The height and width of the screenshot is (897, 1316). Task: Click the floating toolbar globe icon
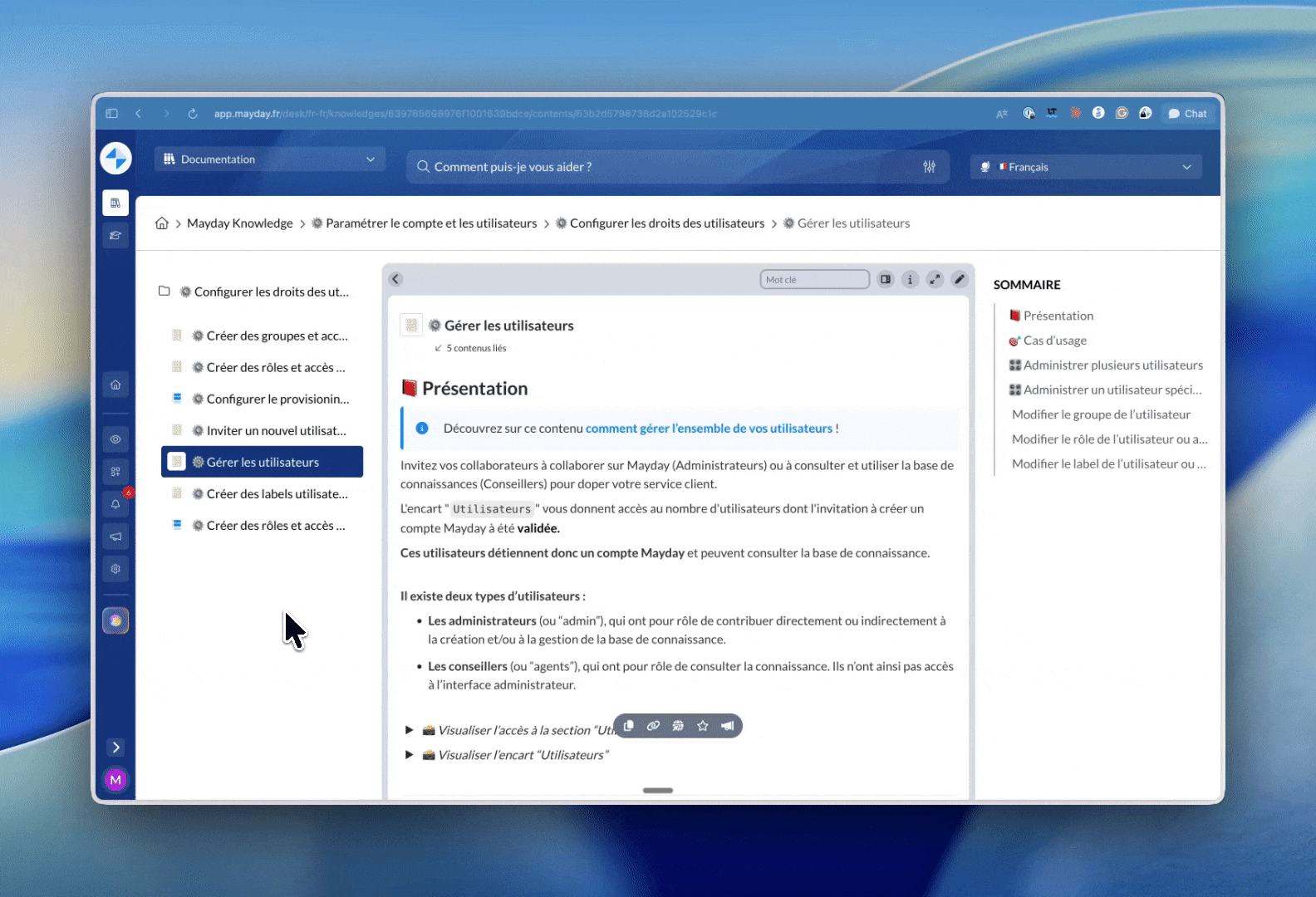(x=678, y=726)
